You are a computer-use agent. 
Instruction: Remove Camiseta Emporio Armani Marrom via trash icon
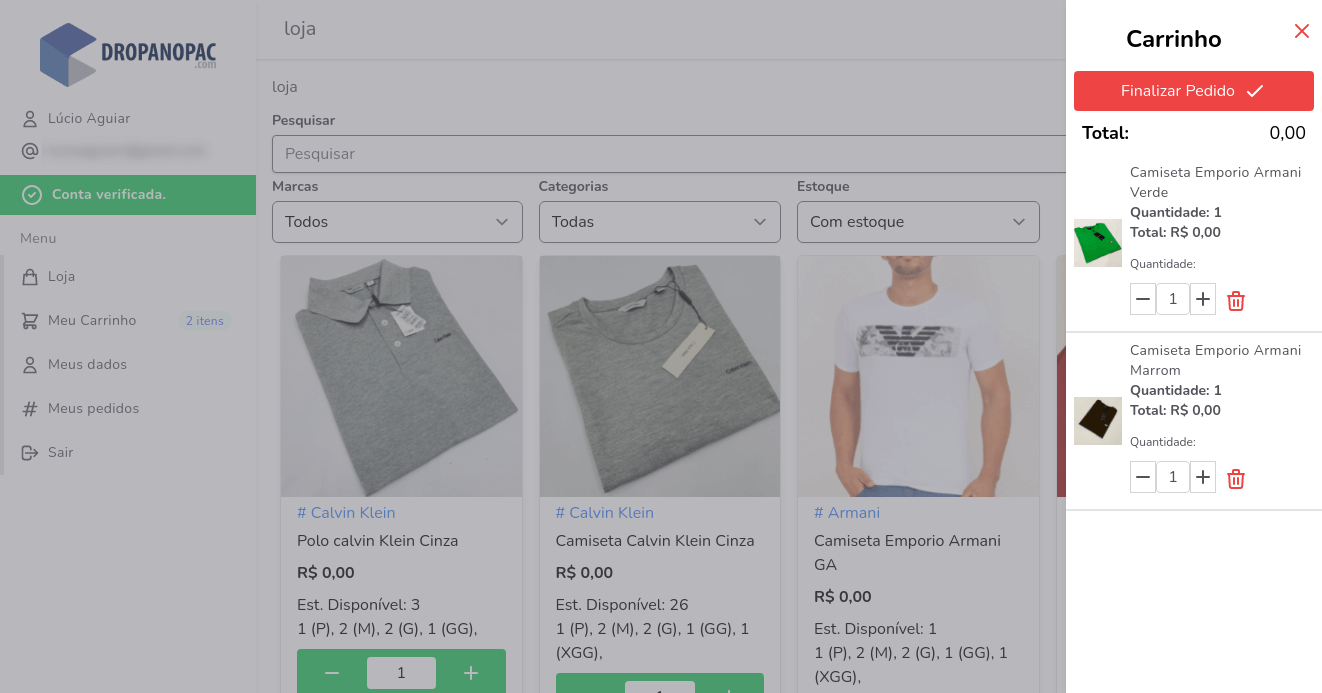(1236, 478)
